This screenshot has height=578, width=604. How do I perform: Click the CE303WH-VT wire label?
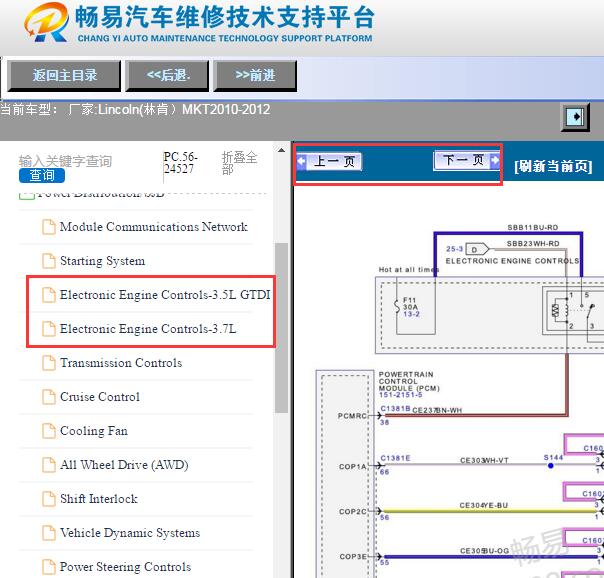coord(484,460)
